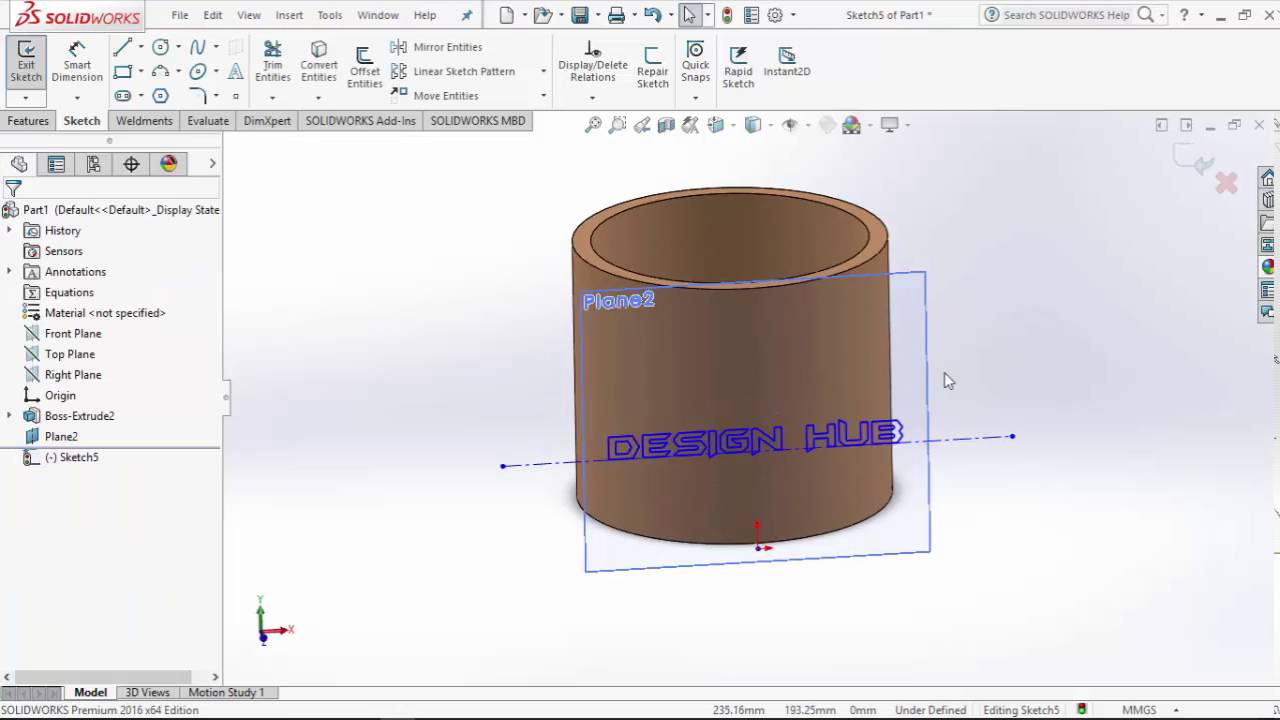Open the PropertyManager tab
1280x720 pixels.
coord(56,164)
